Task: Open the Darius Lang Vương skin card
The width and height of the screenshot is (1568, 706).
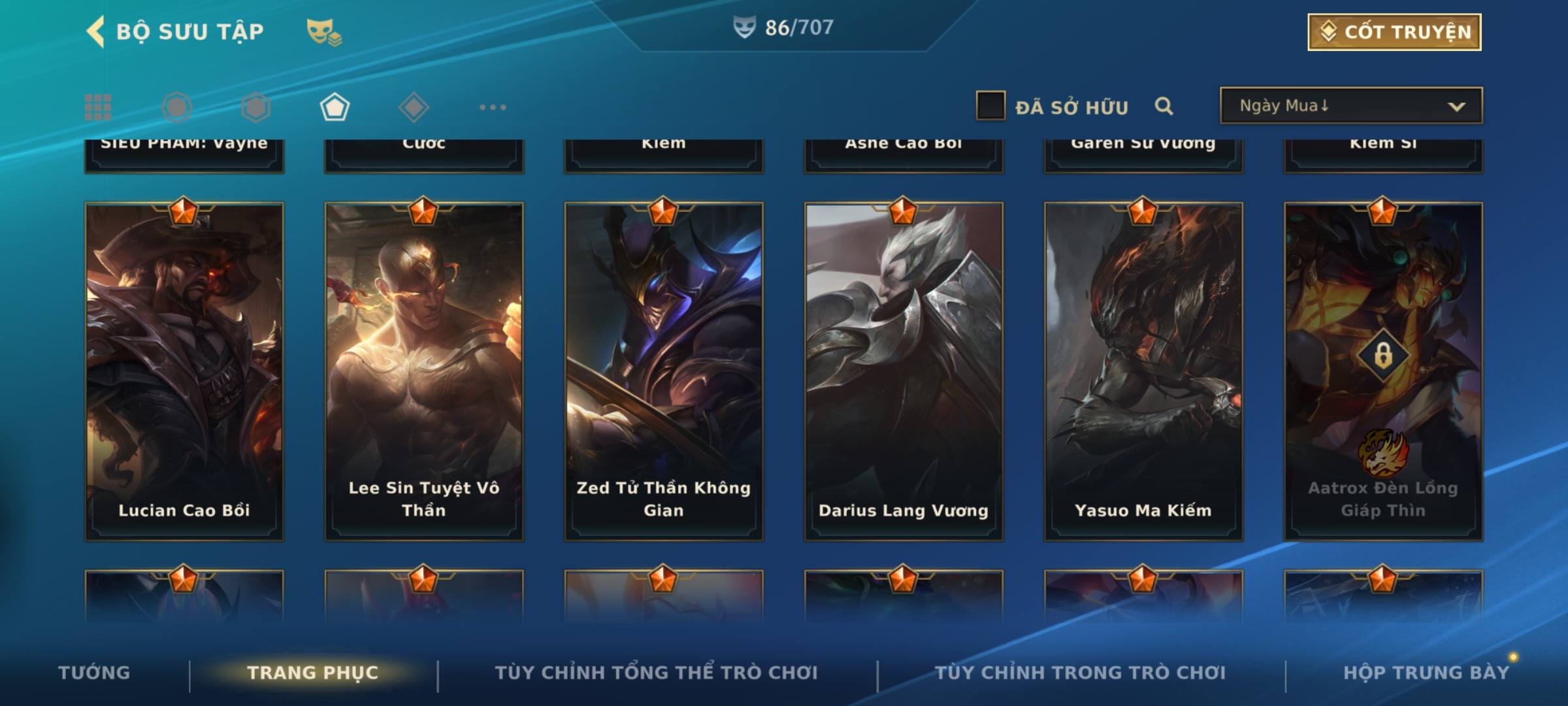Action: [904, 371]
